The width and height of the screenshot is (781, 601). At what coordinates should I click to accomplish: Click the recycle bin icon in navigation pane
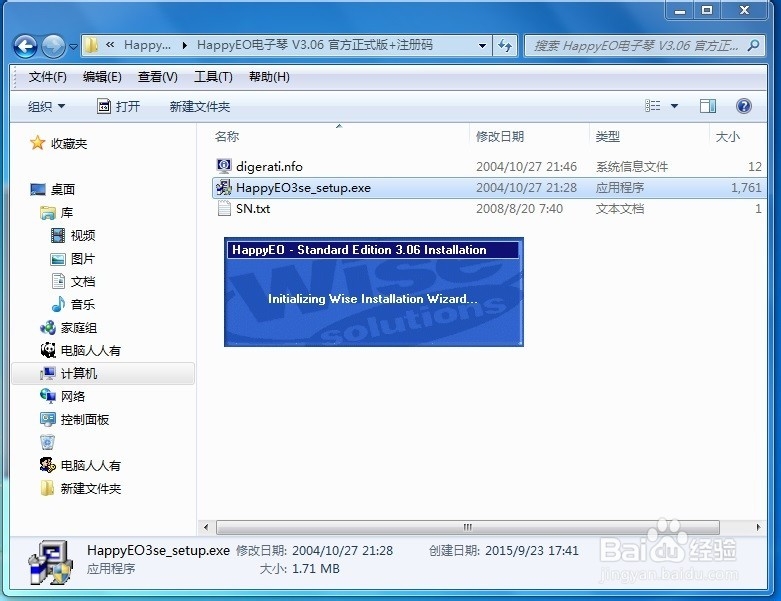click(x=47, y=442)
